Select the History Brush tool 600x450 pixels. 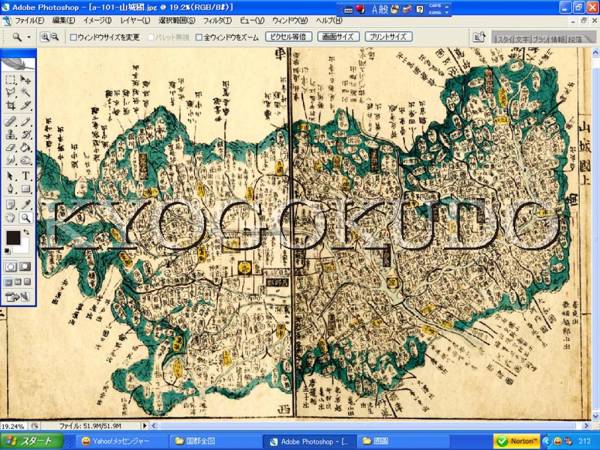(26, 135)
